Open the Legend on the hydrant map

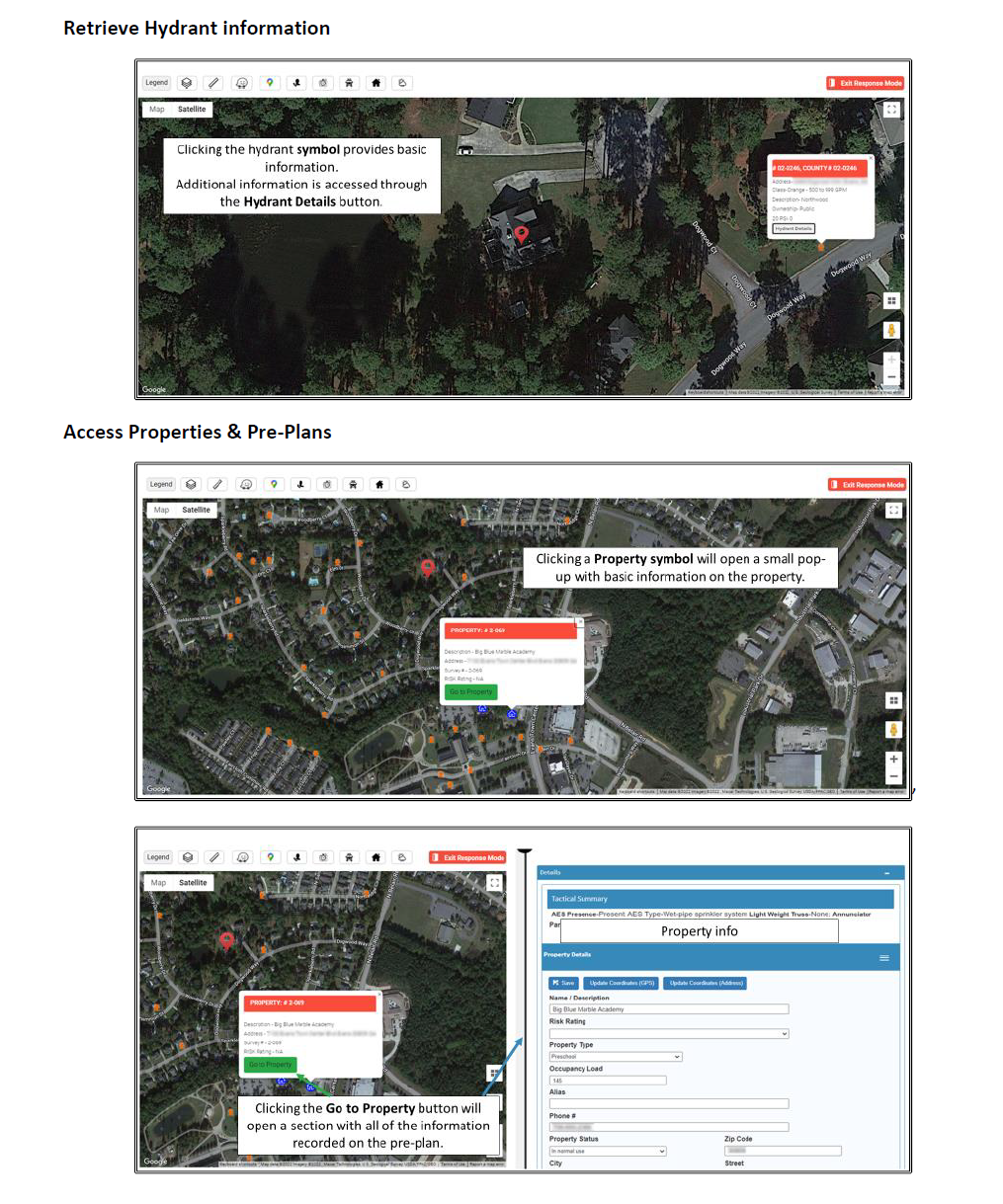tap(157, 83)
